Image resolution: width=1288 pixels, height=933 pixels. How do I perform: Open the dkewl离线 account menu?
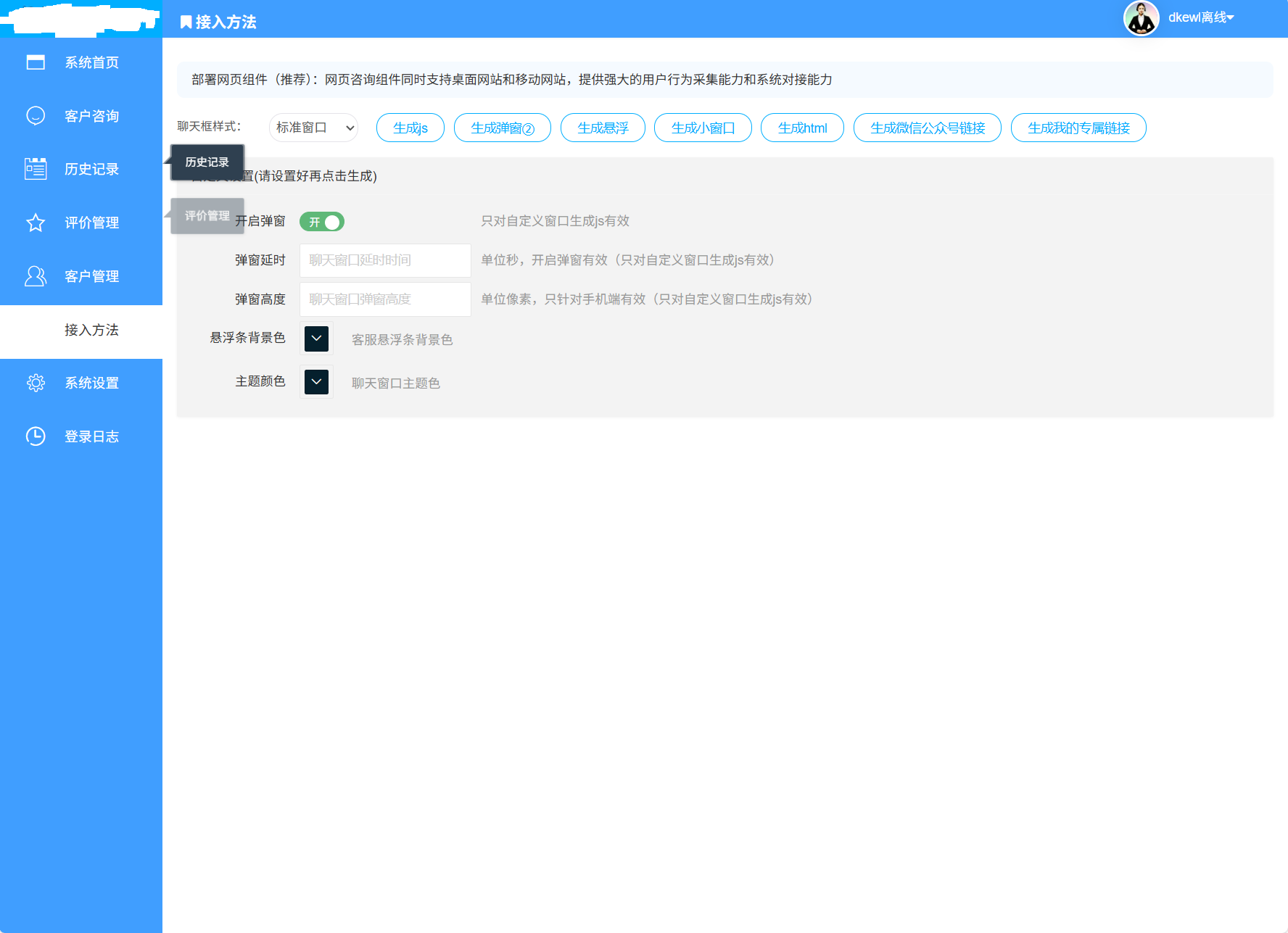(x=1200, y=17)
